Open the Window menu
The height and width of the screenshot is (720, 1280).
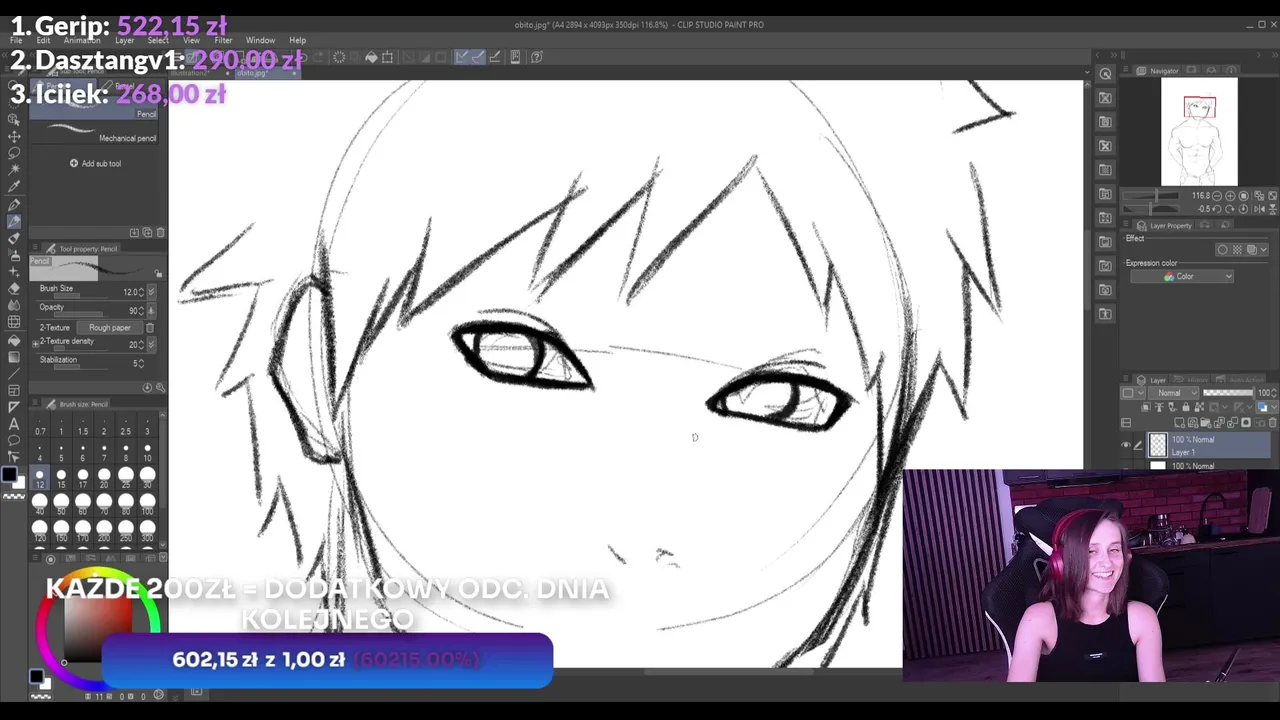260,40
